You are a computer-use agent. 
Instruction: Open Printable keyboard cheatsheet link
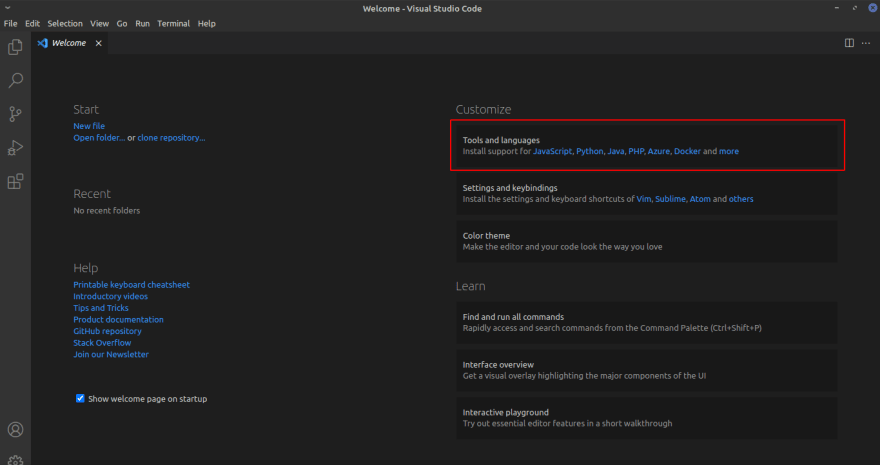(x=131, y=285)
